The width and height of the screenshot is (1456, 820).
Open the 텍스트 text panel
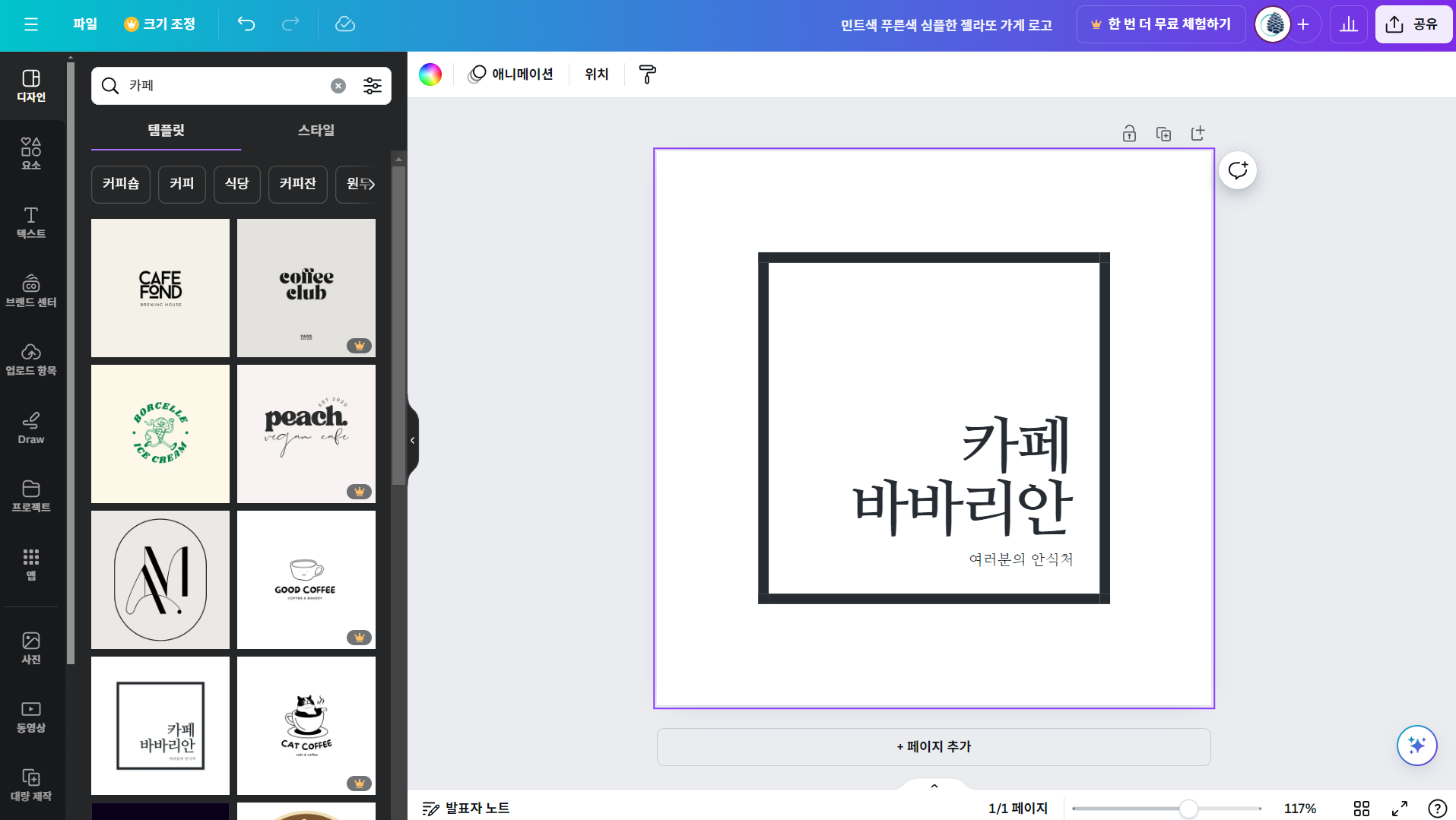pyautogui.click(x=31, y=223)
